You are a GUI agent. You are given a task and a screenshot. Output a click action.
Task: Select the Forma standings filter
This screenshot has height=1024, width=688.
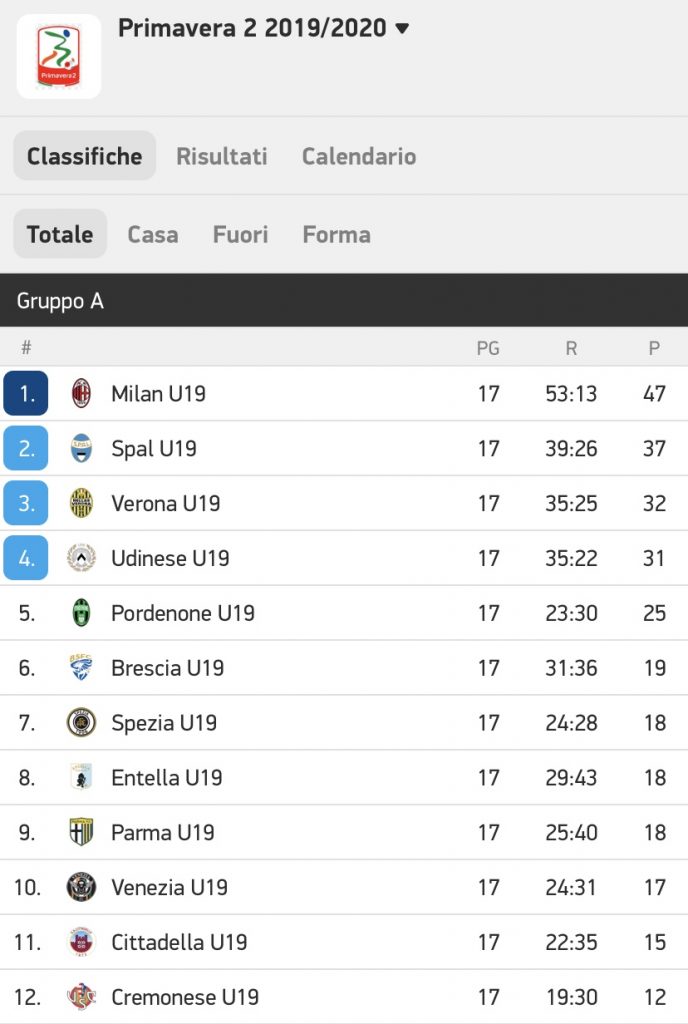point(337,234)
